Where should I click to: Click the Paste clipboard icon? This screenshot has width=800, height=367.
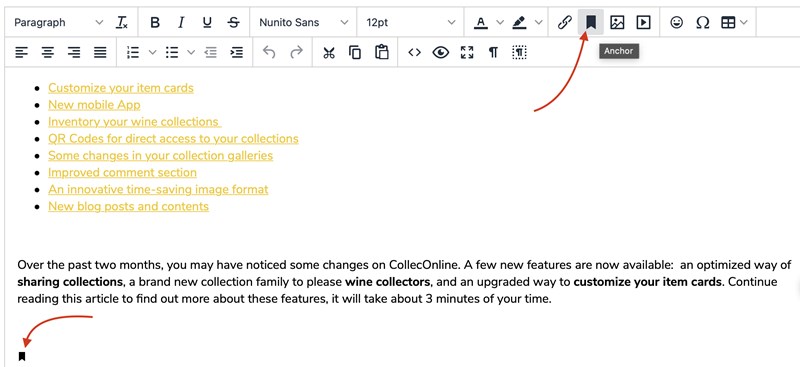point(382,52)
